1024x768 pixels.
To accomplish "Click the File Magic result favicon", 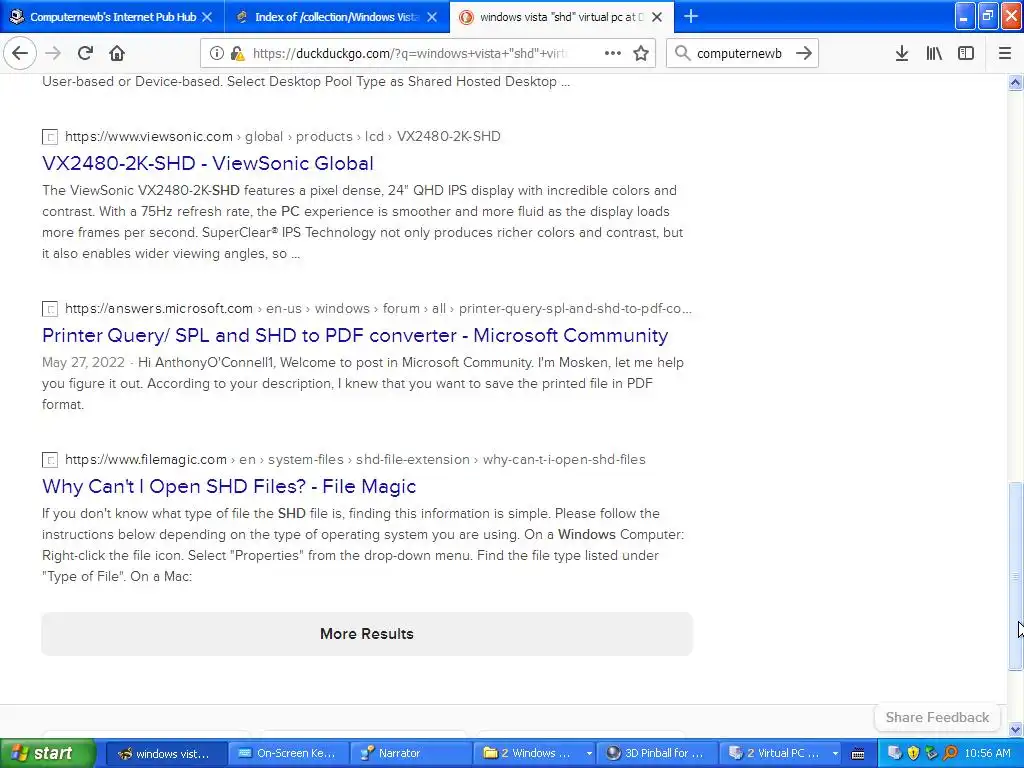I will [50, 460].
